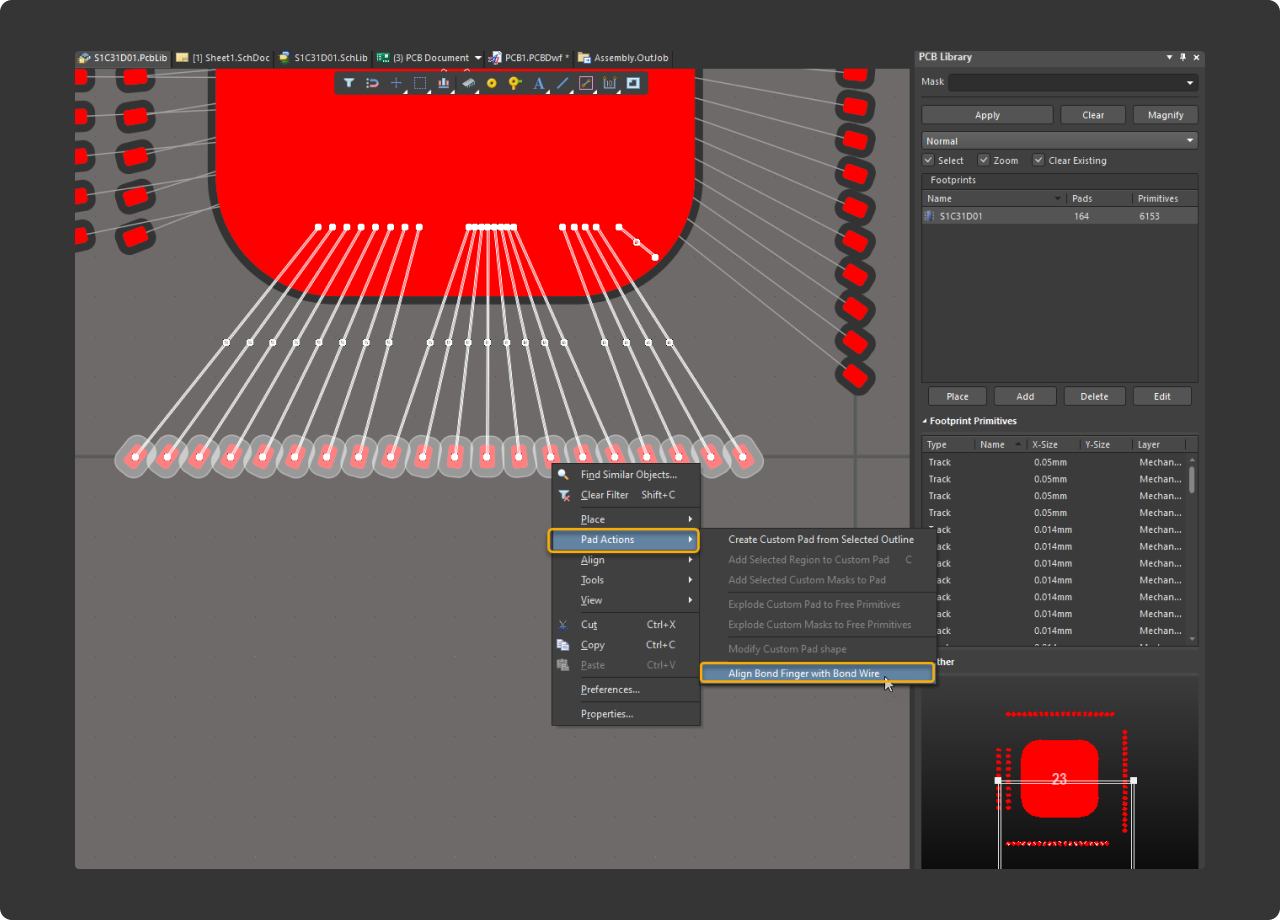The height and width of the screenshot is (920, 1280).
Task: Pick the Place String tool (A icon)
Action: tap(539, 83)
